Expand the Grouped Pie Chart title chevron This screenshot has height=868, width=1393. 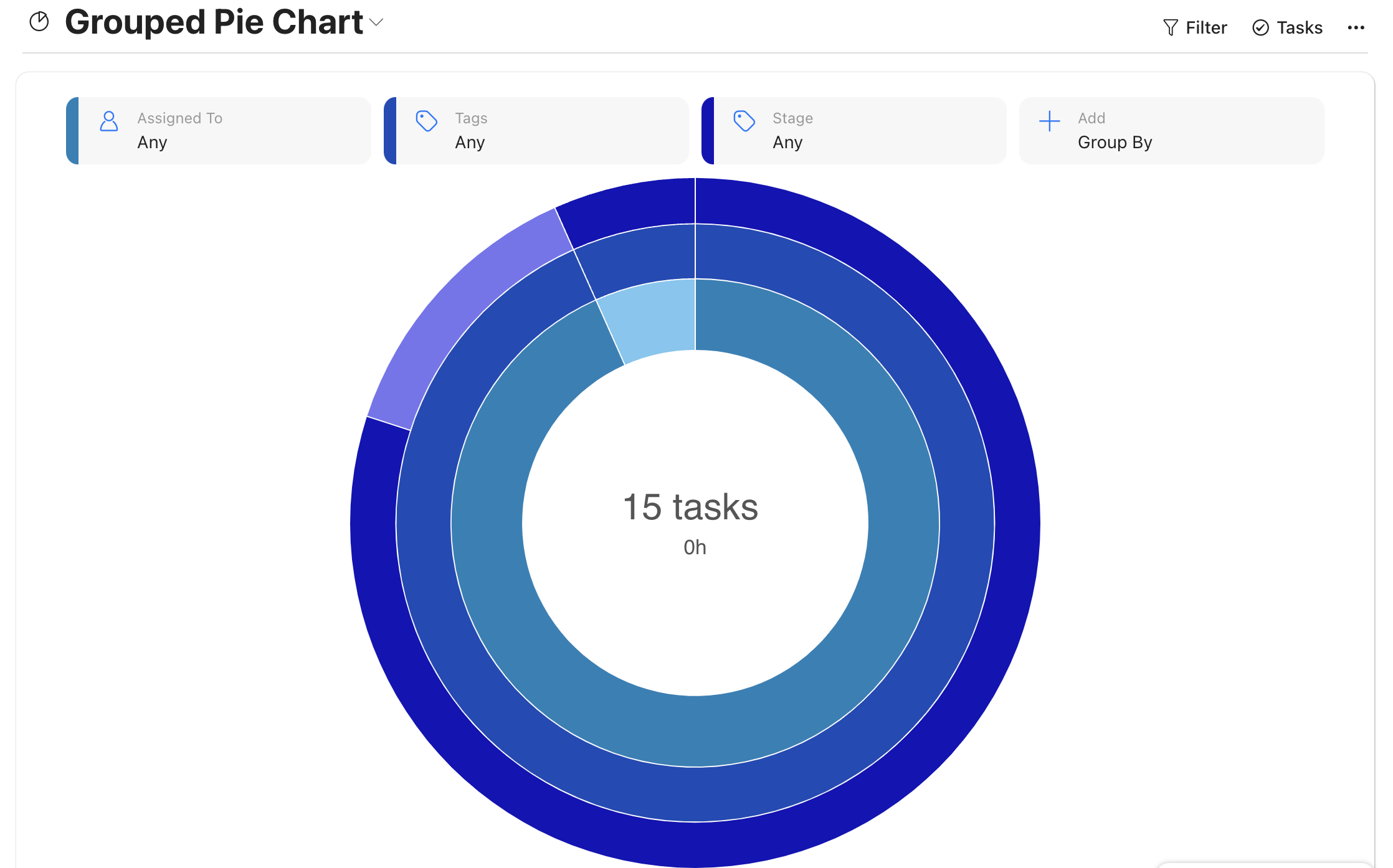click(x=376, y=22)
